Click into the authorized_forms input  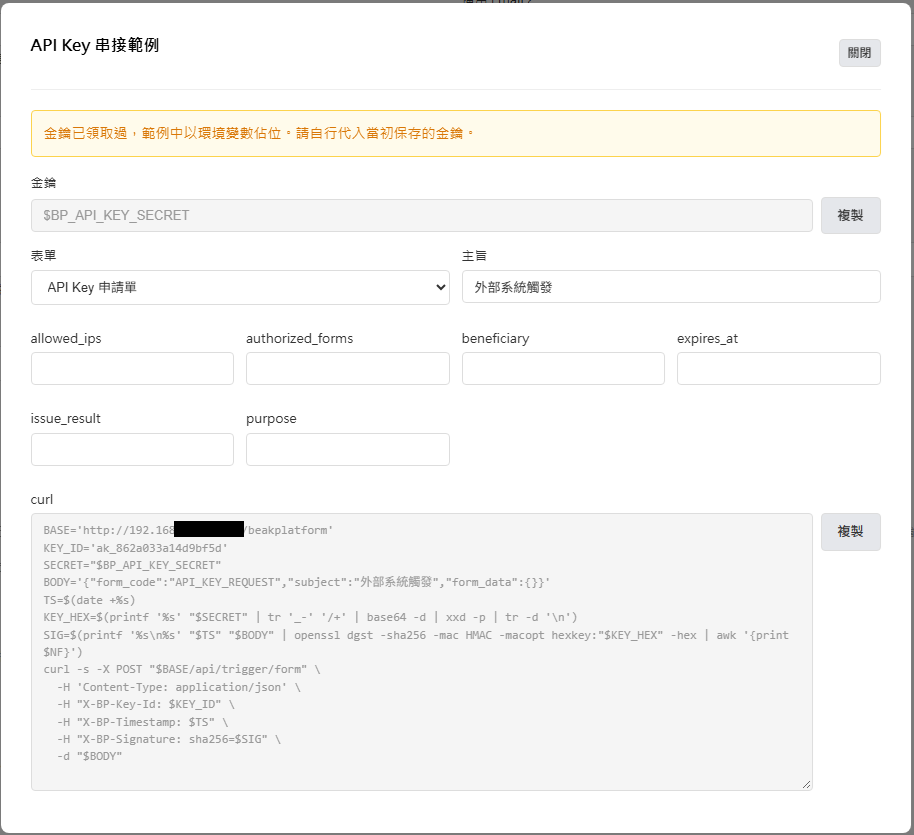(x=347, y=369)
